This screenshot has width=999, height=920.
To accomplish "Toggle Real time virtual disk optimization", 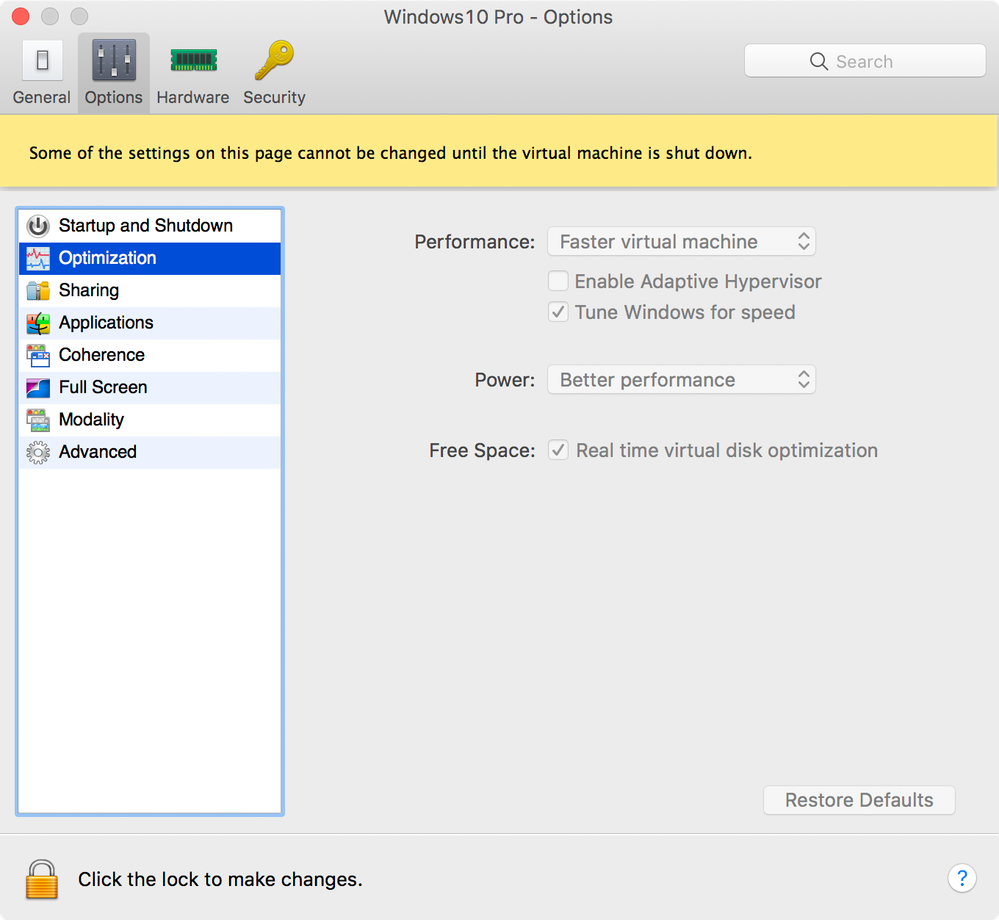I will pos(558,450).
